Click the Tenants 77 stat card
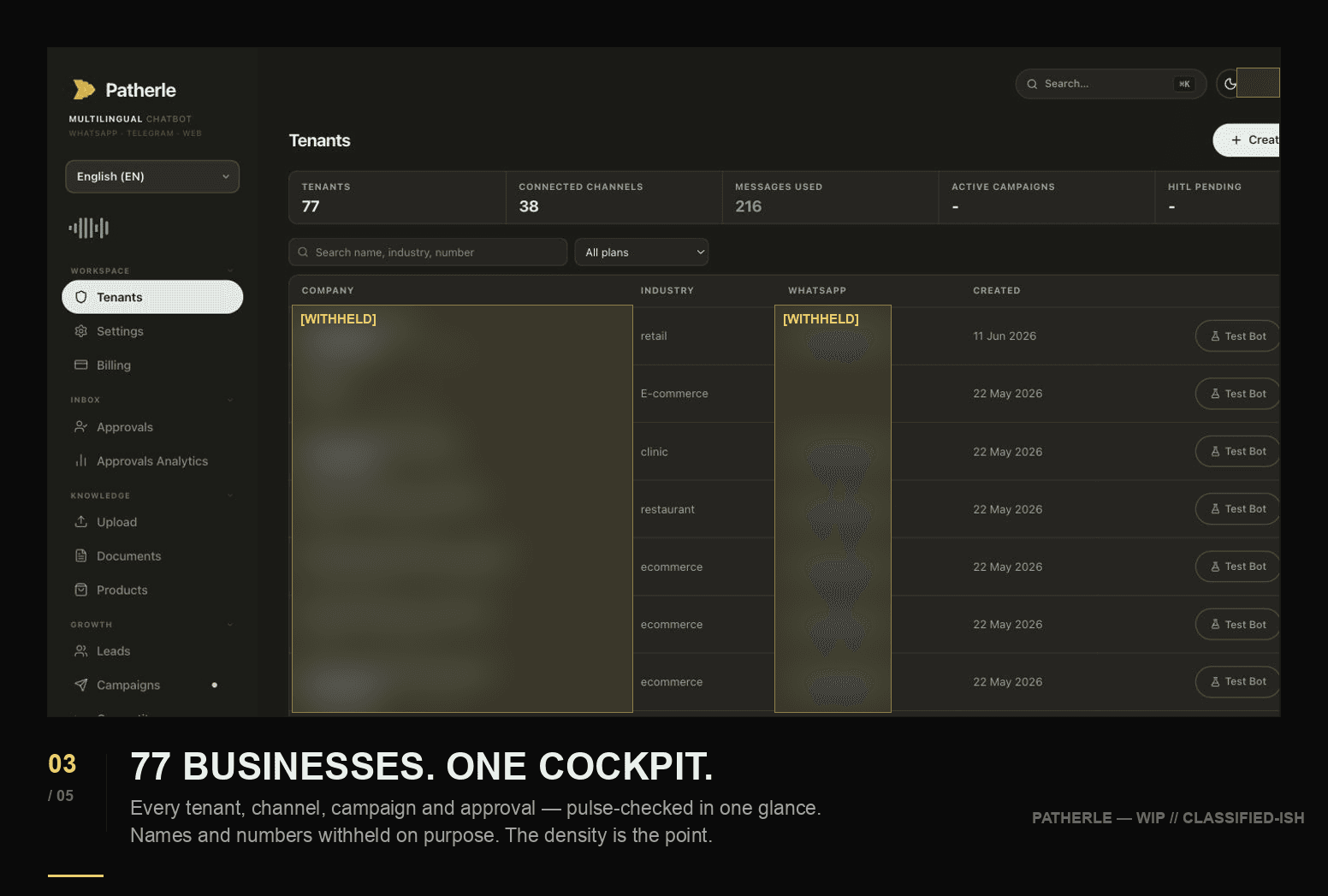This screenshot has width=1328, height=896. [397, 198]
